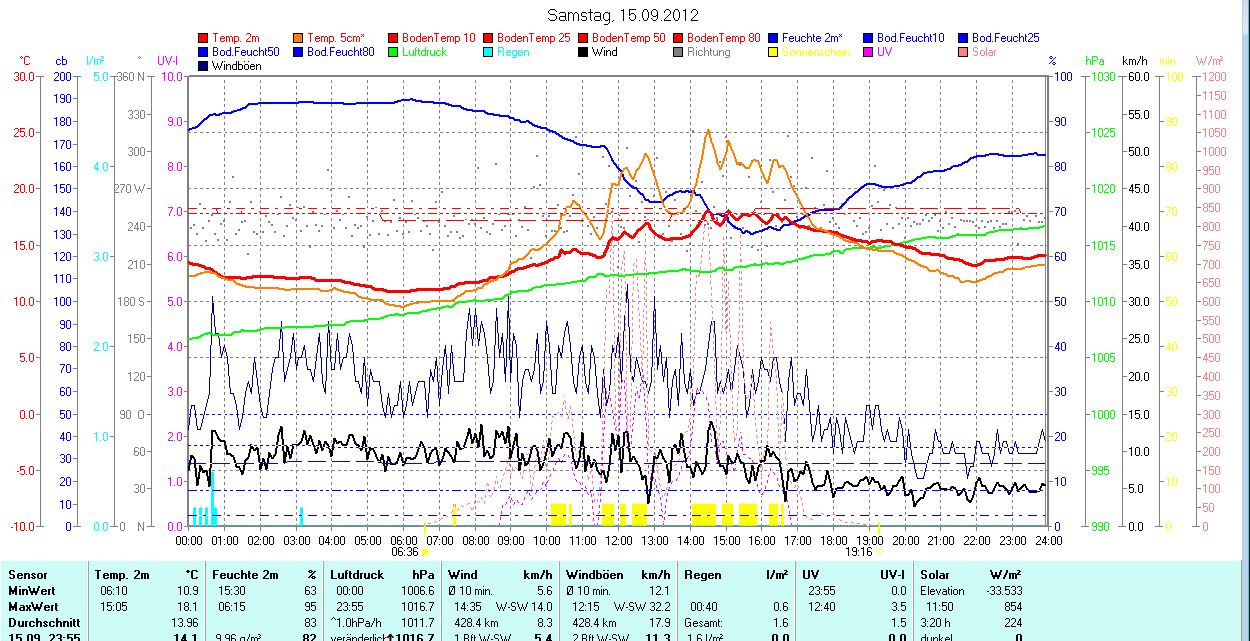The image size is (1250, 641).
Task: Click the salmon Solar legend square
Action: click(x=964, y=52)
